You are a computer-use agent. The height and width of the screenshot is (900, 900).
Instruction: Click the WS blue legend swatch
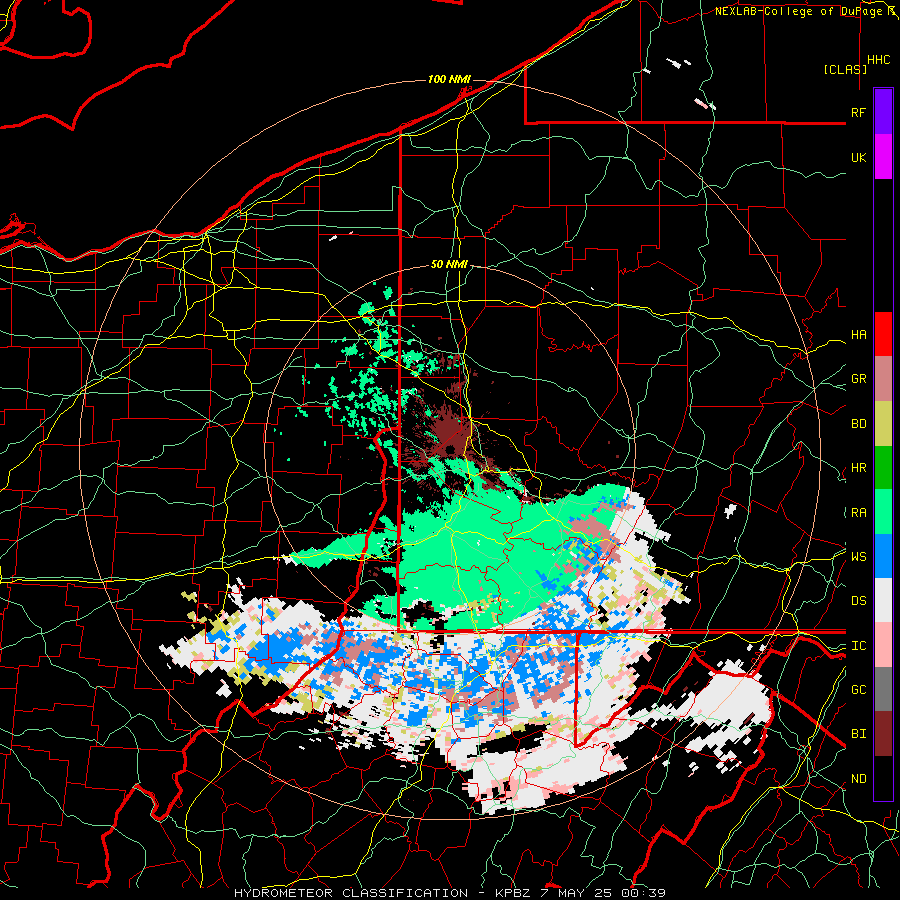pyautogui.click(x=883, y=556)
